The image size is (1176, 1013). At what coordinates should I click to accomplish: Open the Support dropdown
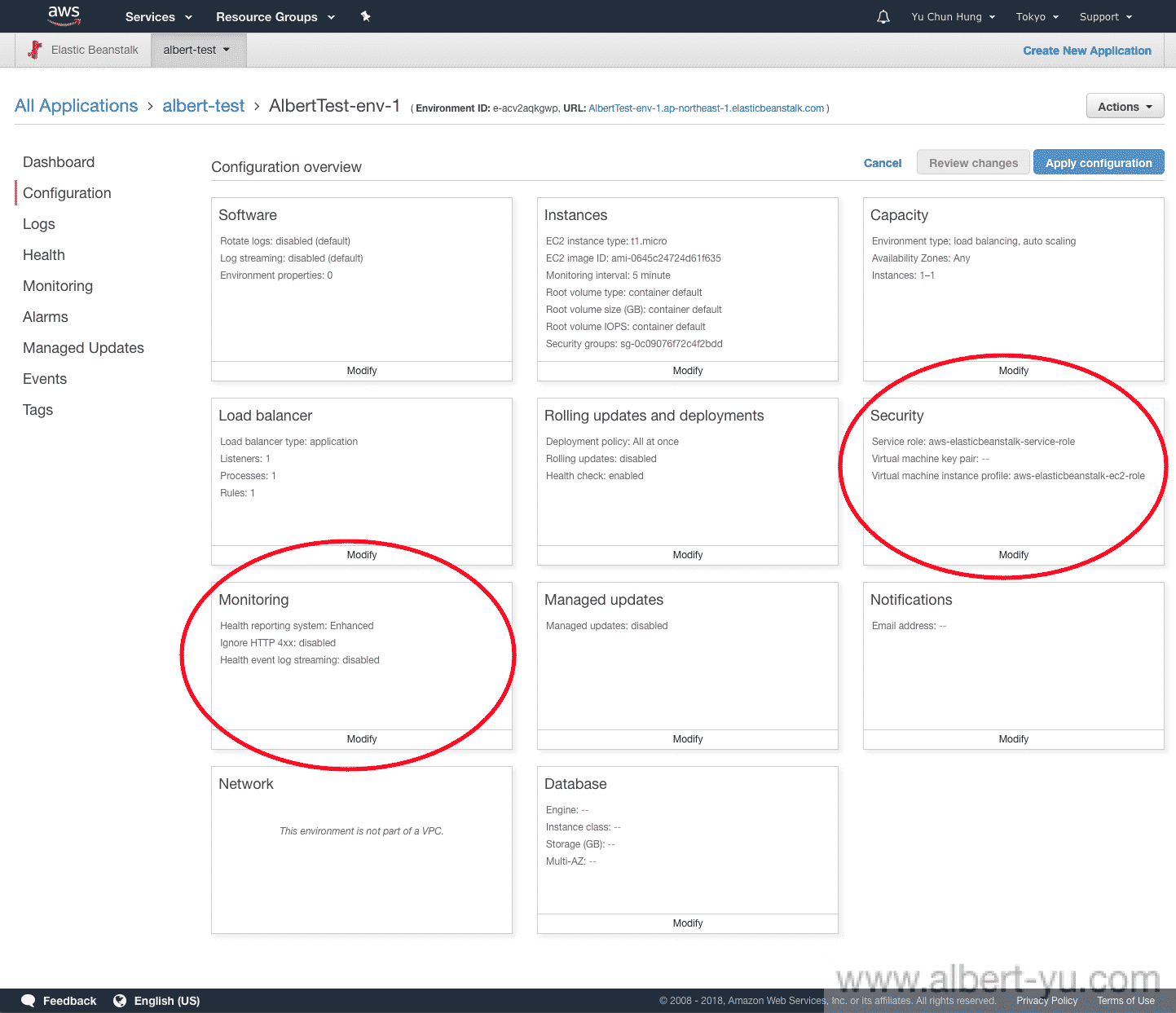click(x=1106, y=17)
